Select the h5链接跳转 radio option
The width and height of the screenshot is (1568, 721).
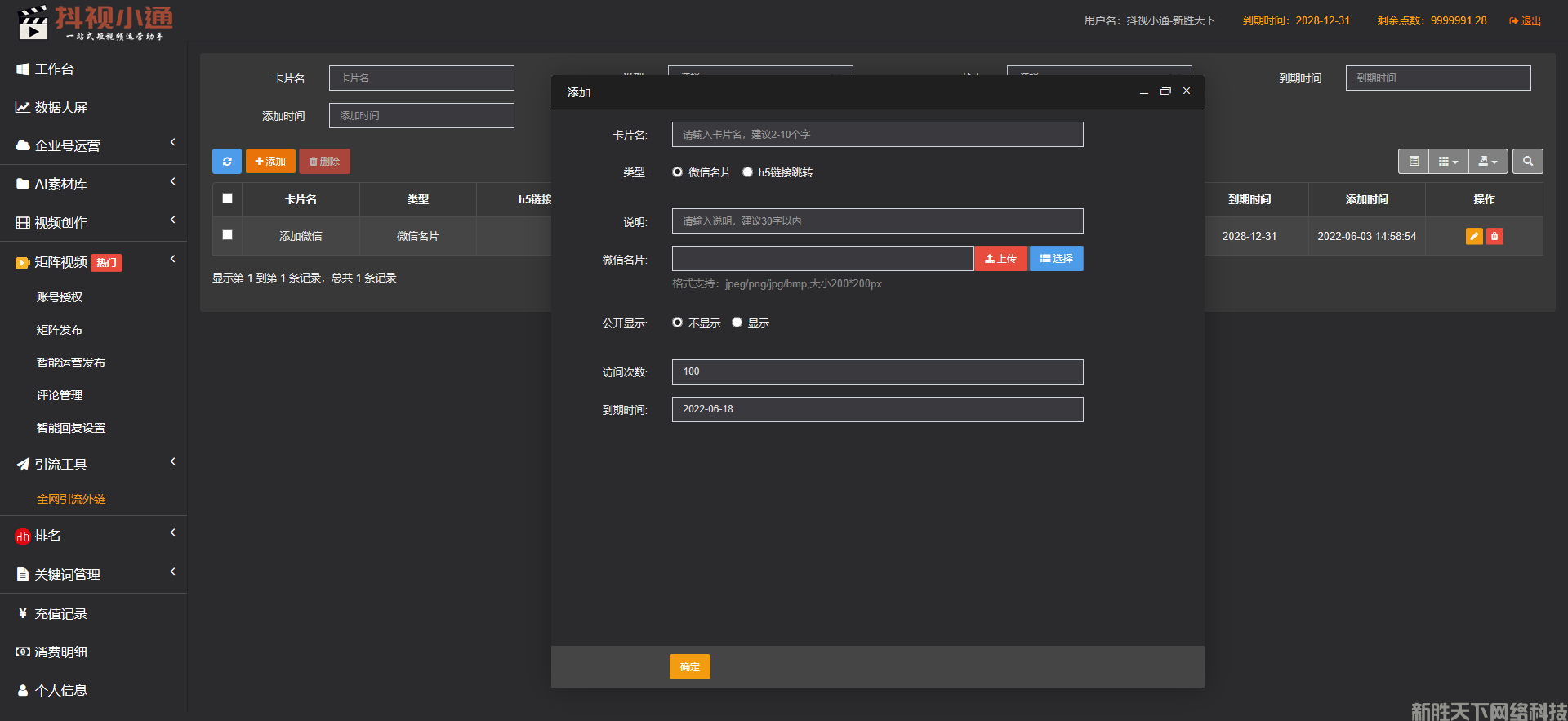tap(747, 172)
